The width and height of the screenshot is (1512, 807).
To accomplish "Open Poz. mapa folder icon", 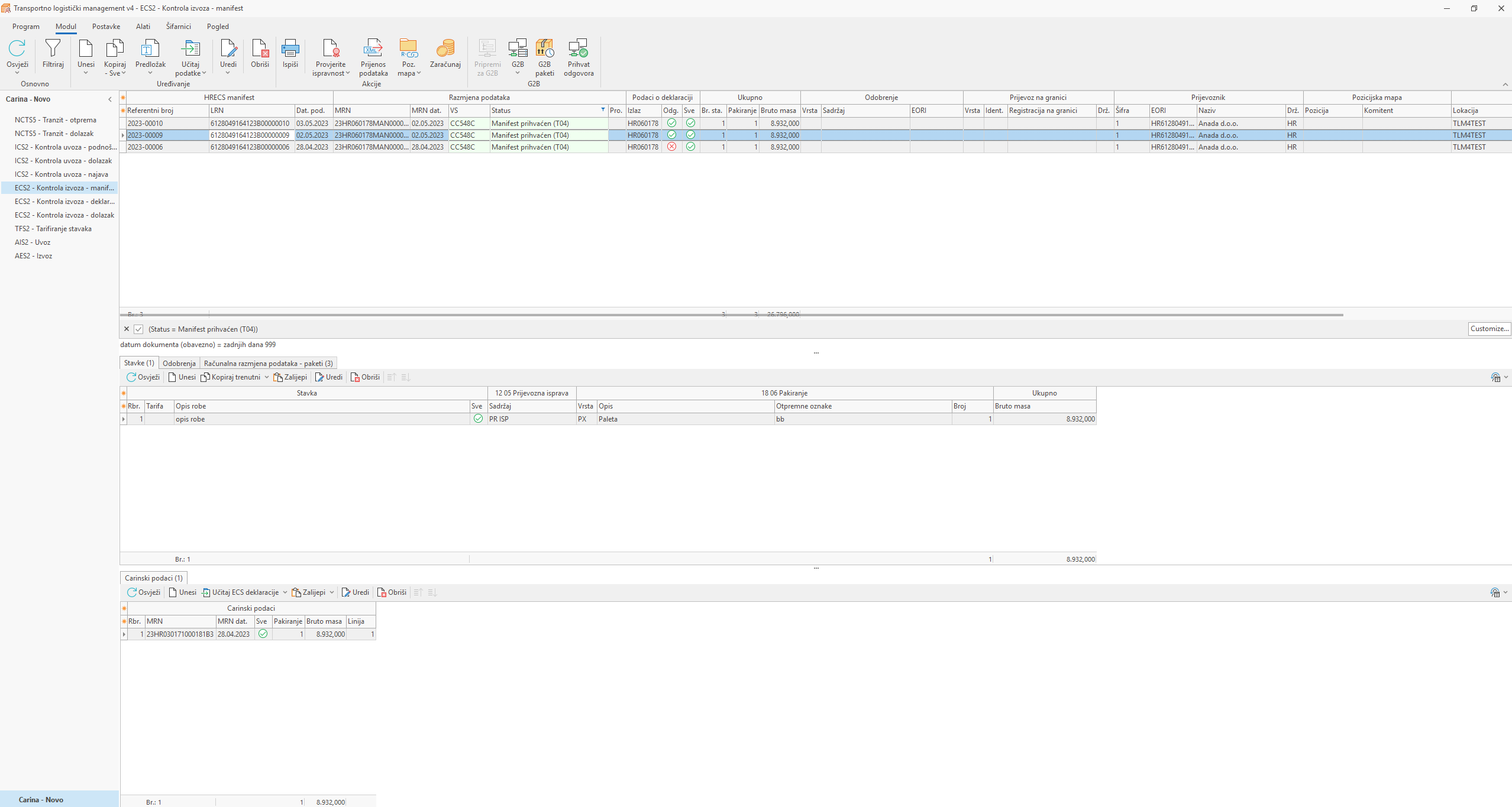I will click(x=408, y=48).
